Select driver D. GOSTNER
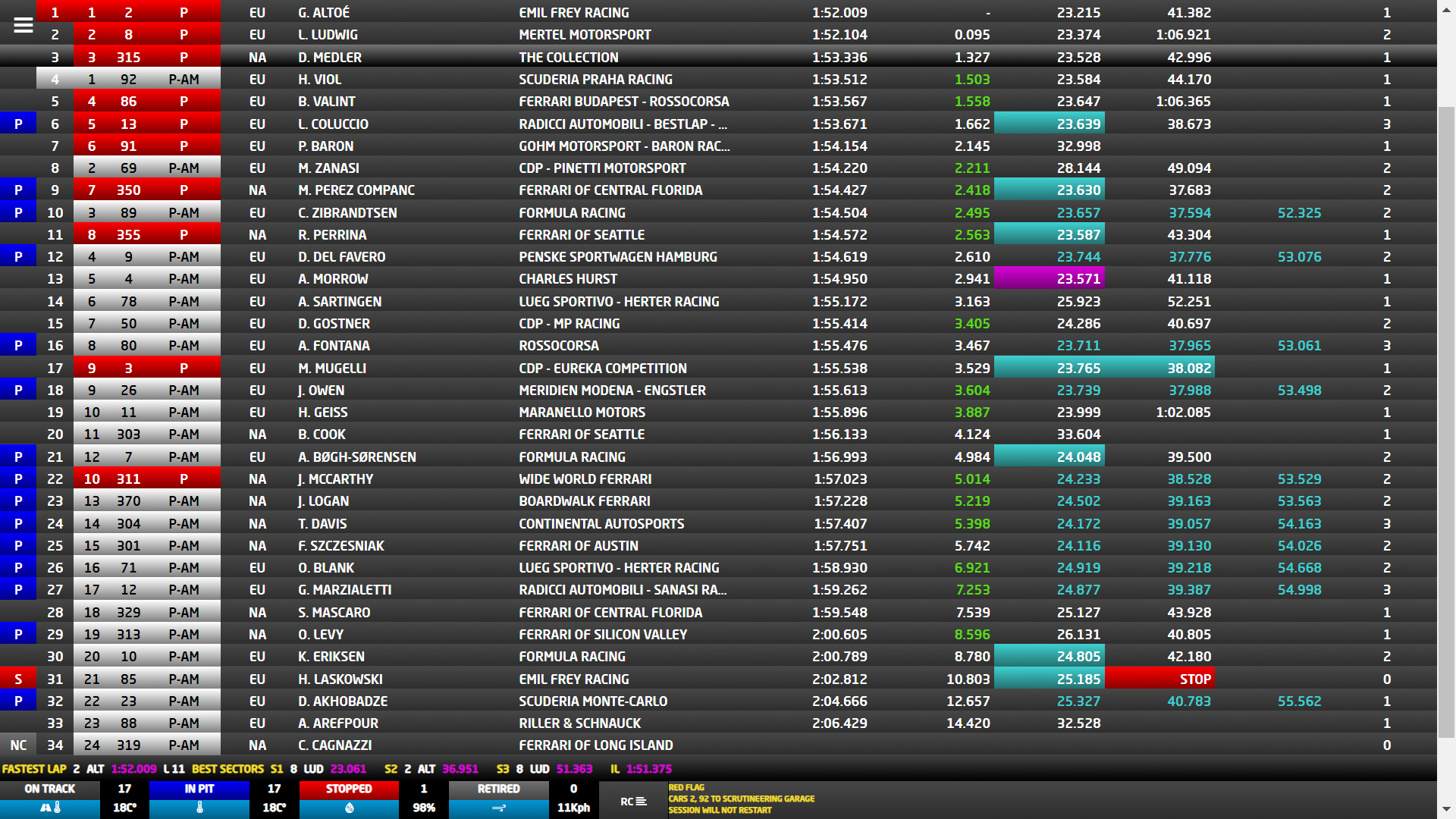1456x819 pixels. (334, 323)
